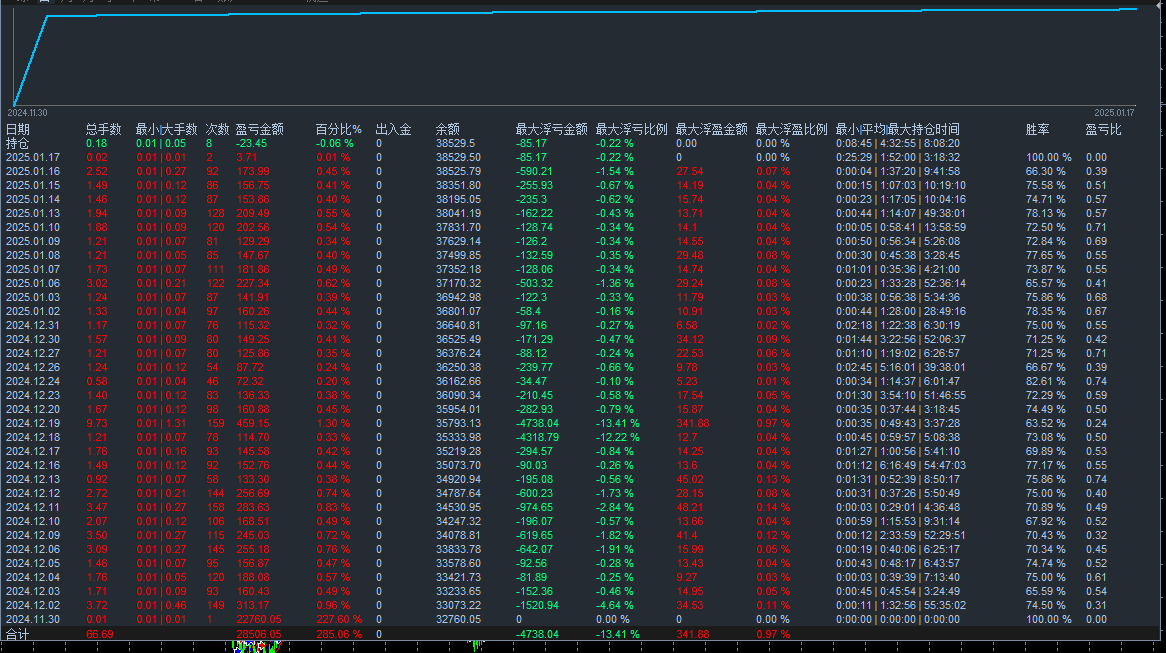This screenshot has width=1166, height=653.
Task: Select the 2024.12.18 date row
Action: pos(33,437)
